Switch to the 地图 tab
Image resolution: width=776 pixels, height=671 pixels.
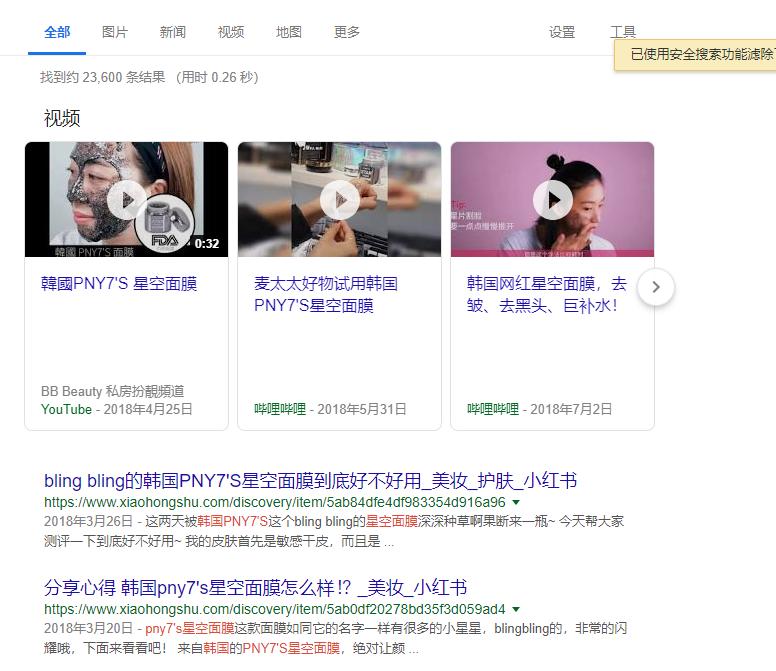coord(289,33)
